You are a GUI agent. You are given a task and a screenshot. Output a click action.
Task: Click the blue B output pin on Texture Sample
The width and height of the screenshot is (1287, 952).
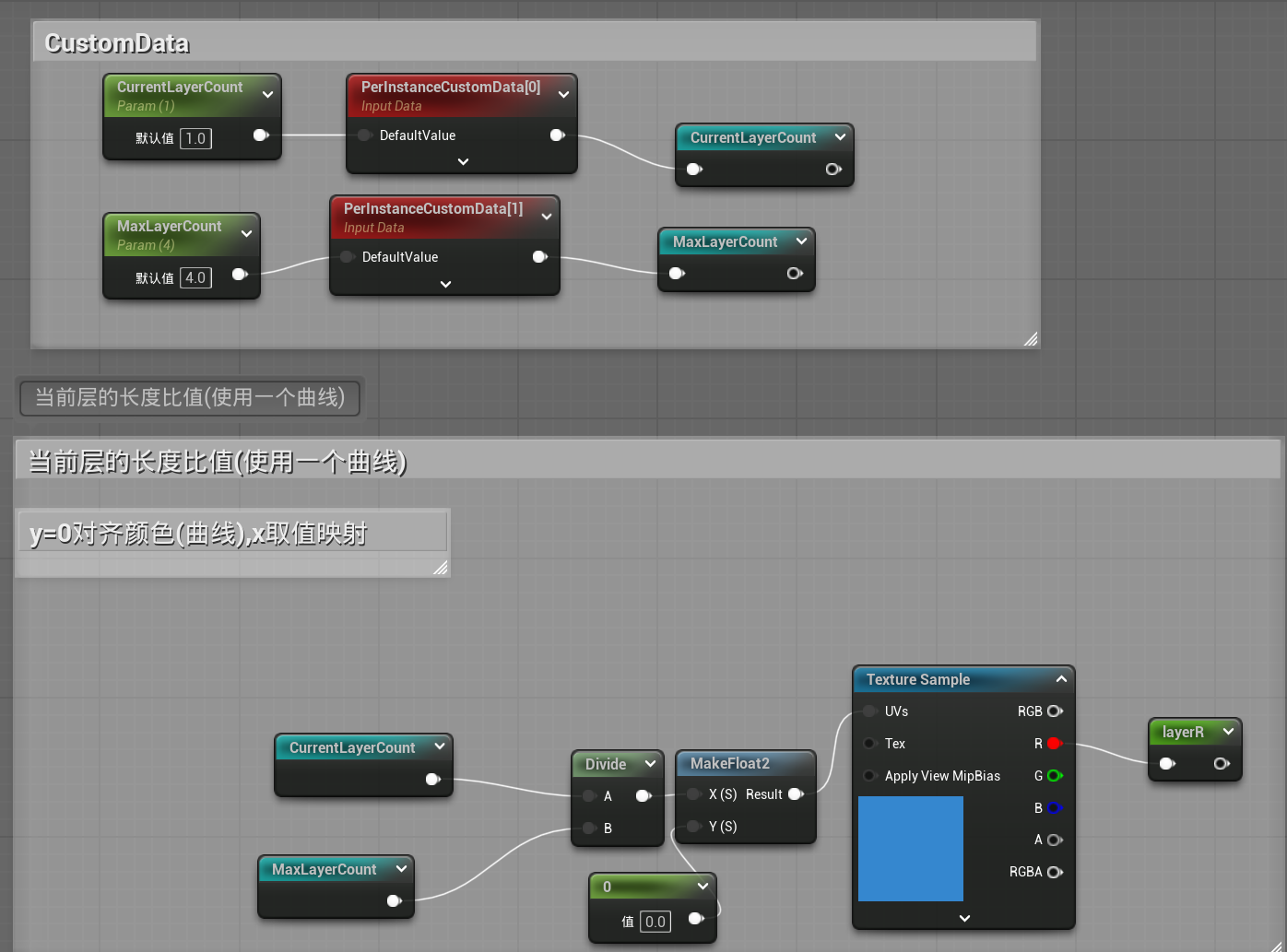1055,808
